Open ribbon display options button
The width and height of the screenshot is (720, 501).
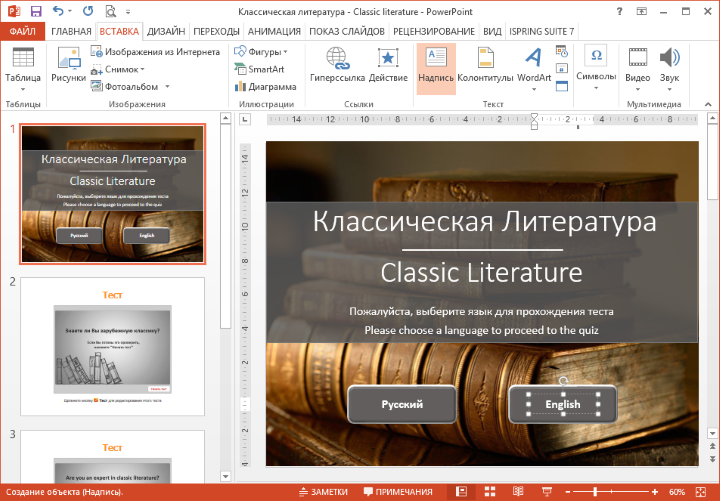tap(641, 11)
